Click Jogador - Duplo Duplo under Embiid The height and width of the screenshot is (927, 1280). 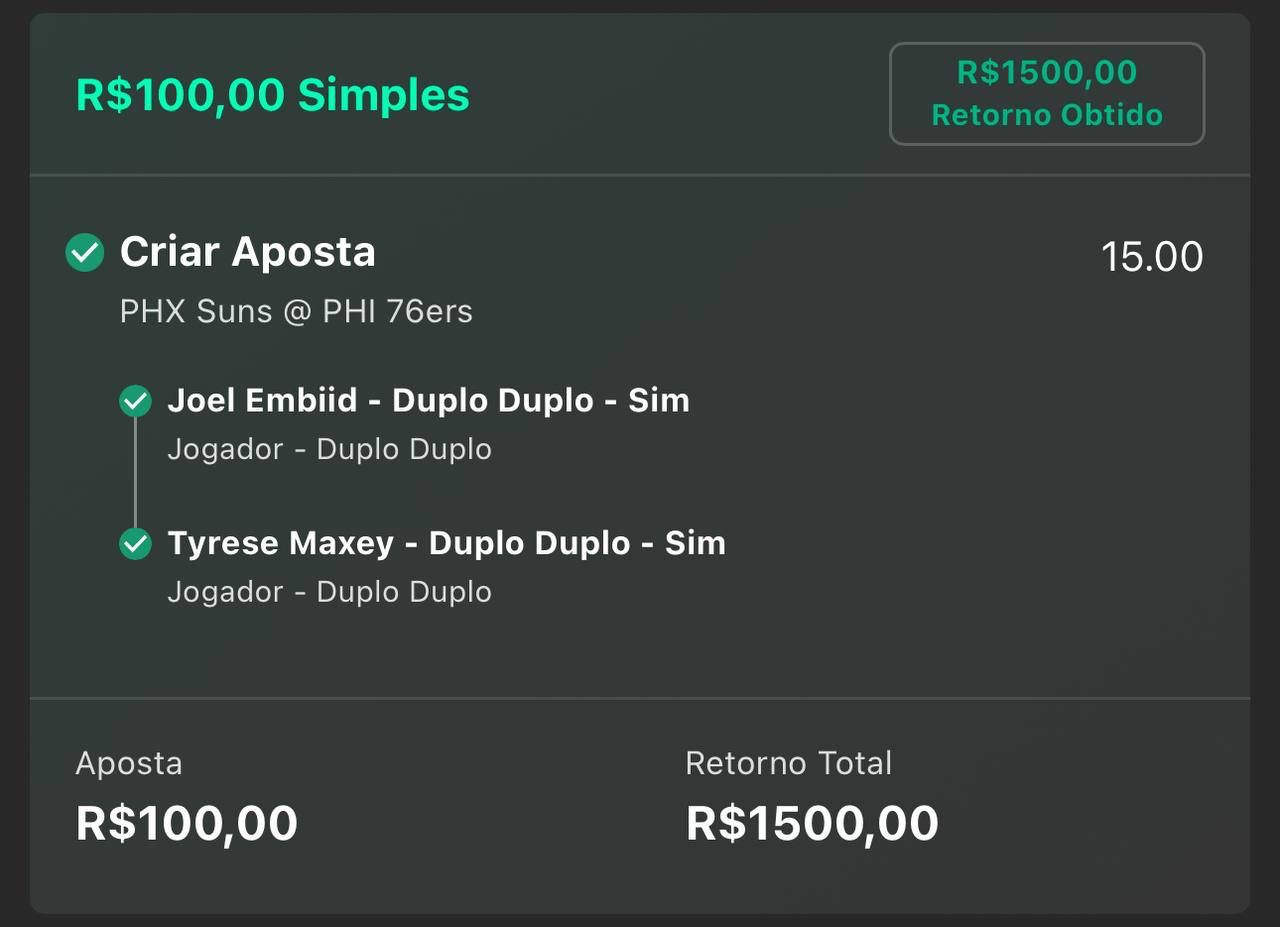(x=330, y=450)
